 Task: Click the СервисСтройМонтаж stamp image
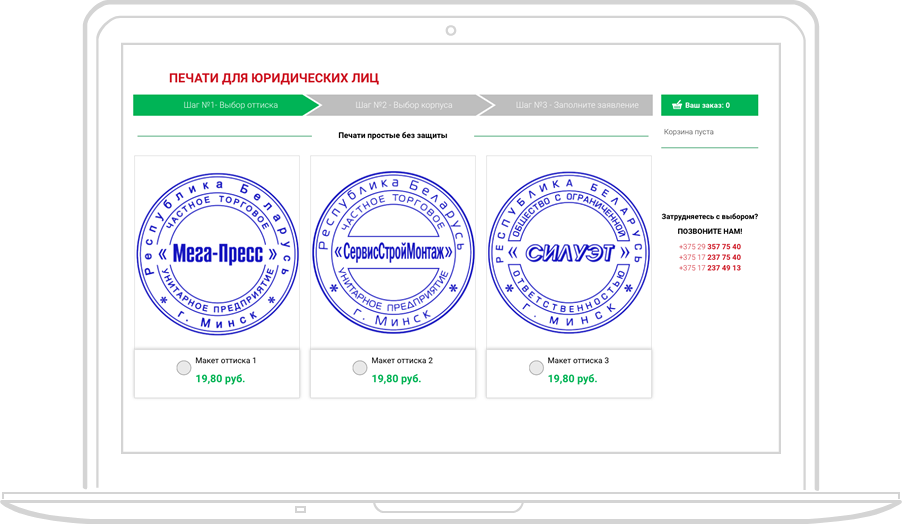[x=393, y=252]
